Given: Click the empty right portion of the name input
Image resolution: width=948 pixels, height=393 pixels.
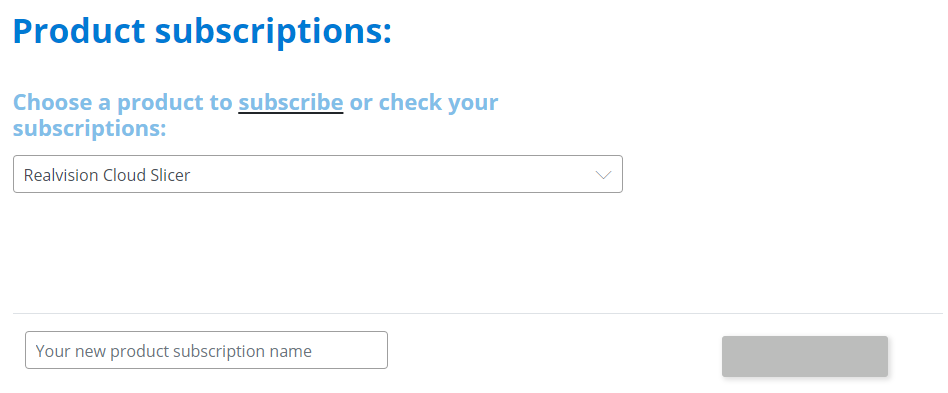Looking at the screenshot, I should click(x=351, y=349).
